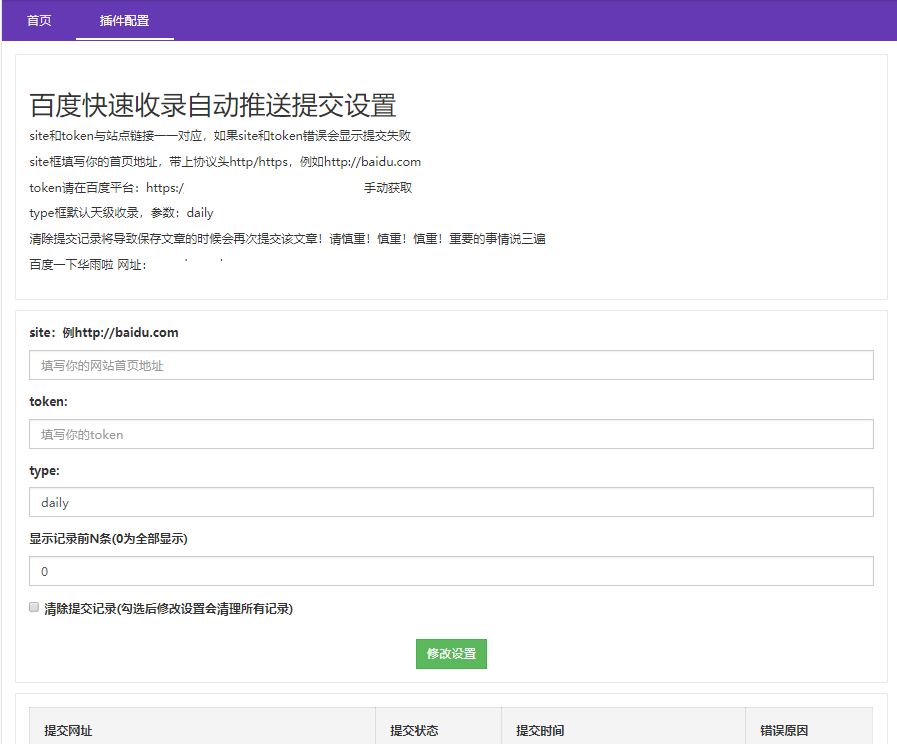This screenshot has height=744, width=897.
Task: Switch to the 插件配置 tab
Action: coord(123,20)
